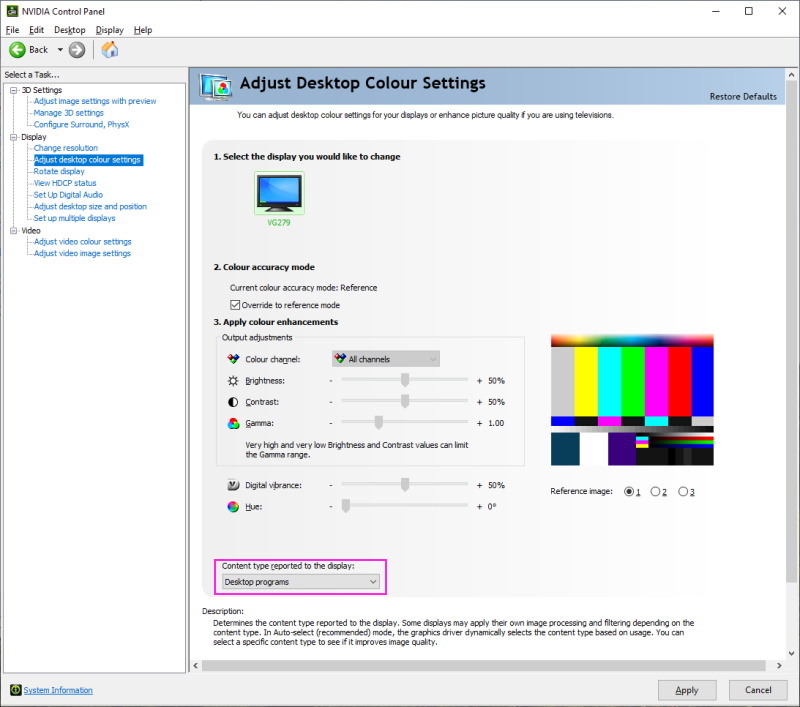The height and width of the screenshot is (707, 800).
Task: Collapse the Video tree node
Action: point(14,231)
